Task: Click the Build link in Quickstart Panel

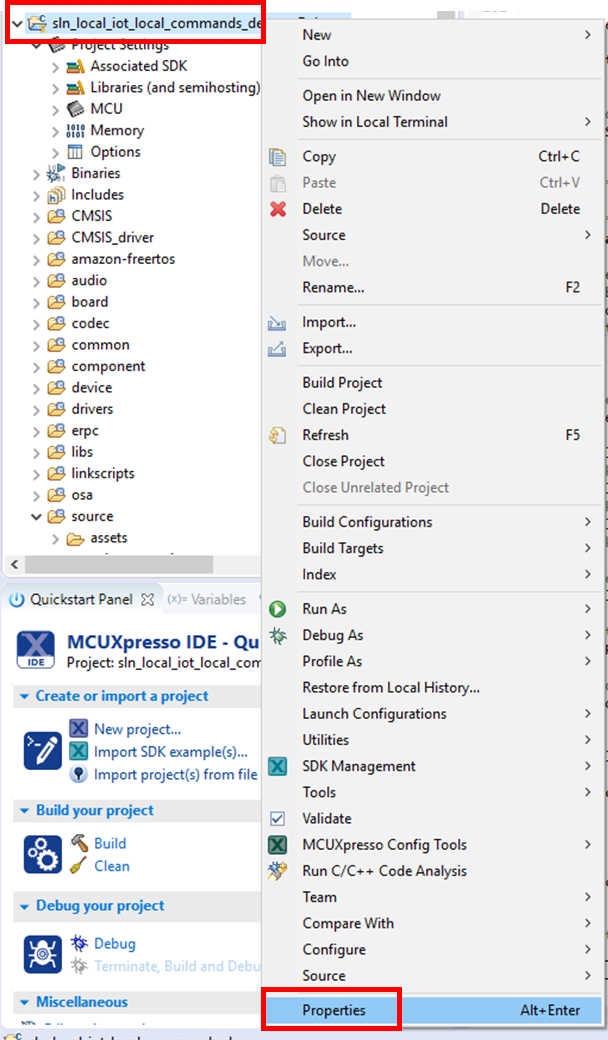Action: point(110,843)
